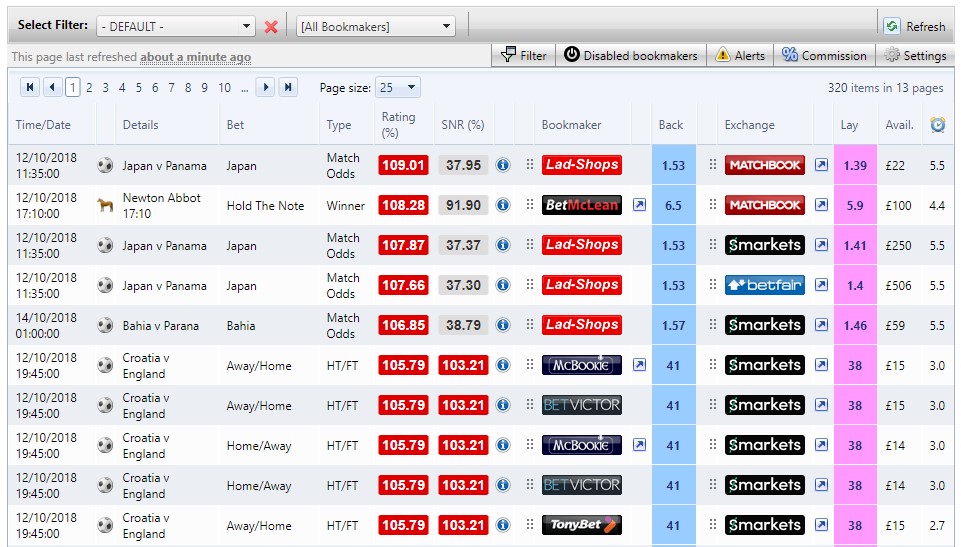The width and height of the screenshot is (961, 547).
Task: Open the Settings panel
Action: point(916,56)
